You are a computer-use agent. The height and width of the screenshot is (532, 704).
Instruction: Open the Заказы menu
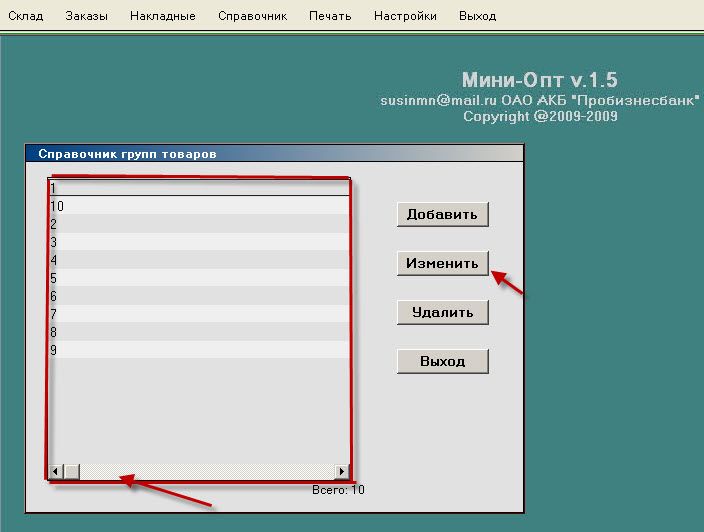(x=87, y=16)
